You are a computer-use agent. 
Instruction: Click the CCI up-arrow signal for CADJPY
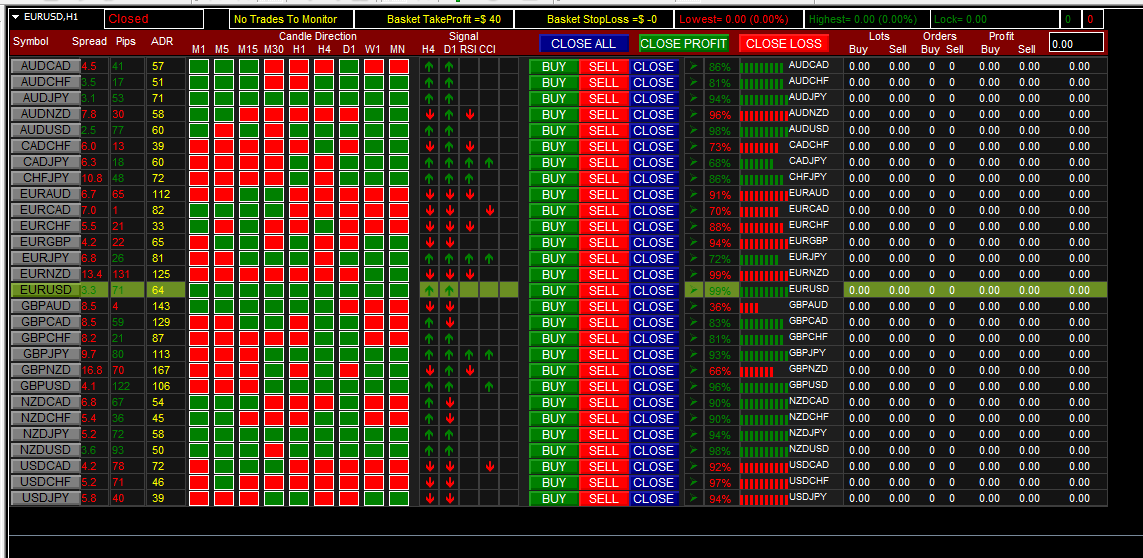coord(489,163)
